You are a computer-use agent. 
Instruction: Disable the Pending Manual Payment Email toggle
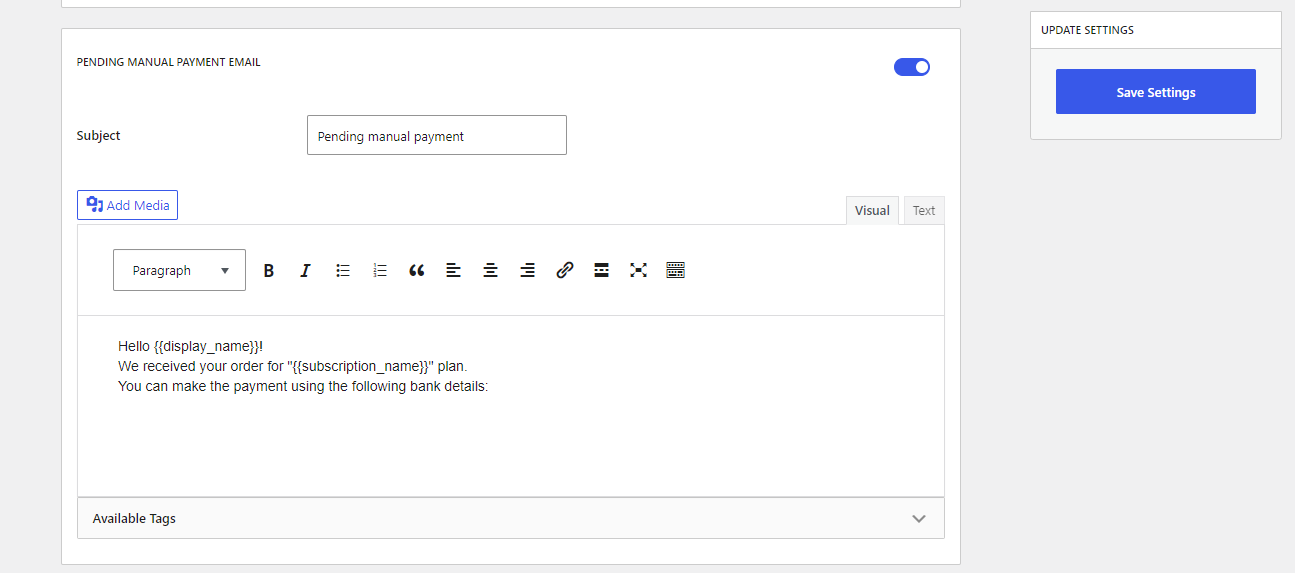click(912, 67)
